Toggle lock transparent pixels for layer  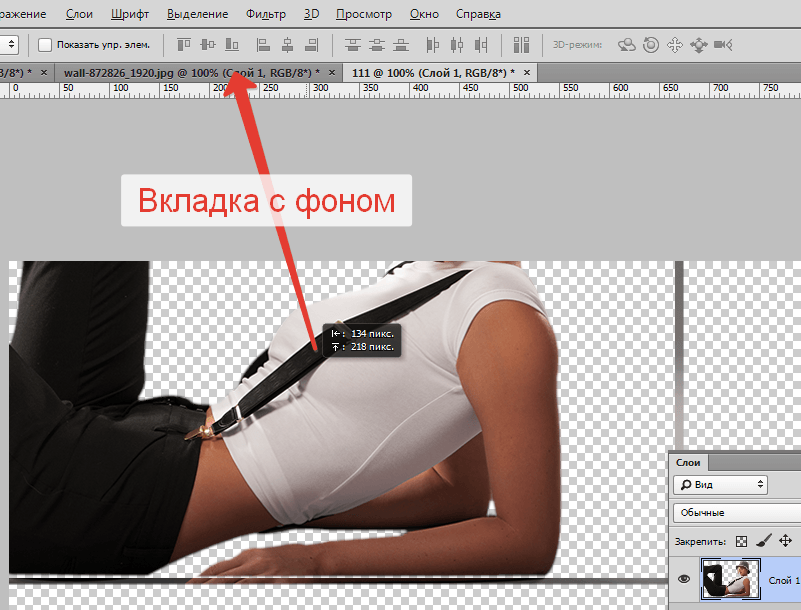click(x=741, y=539)
